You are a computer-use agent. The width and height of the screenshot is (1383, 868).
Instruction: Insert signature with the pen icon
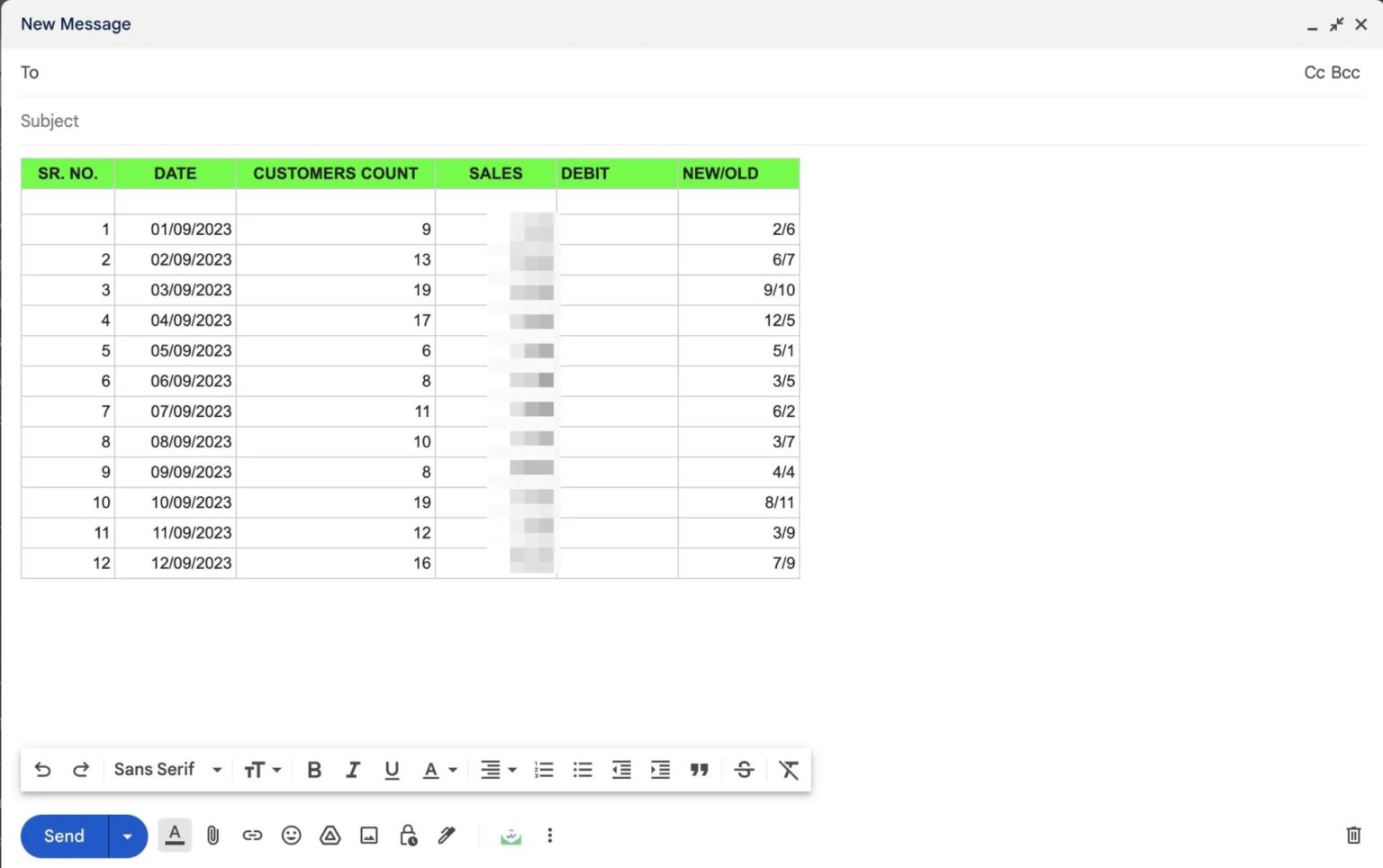tap(447, 836)
